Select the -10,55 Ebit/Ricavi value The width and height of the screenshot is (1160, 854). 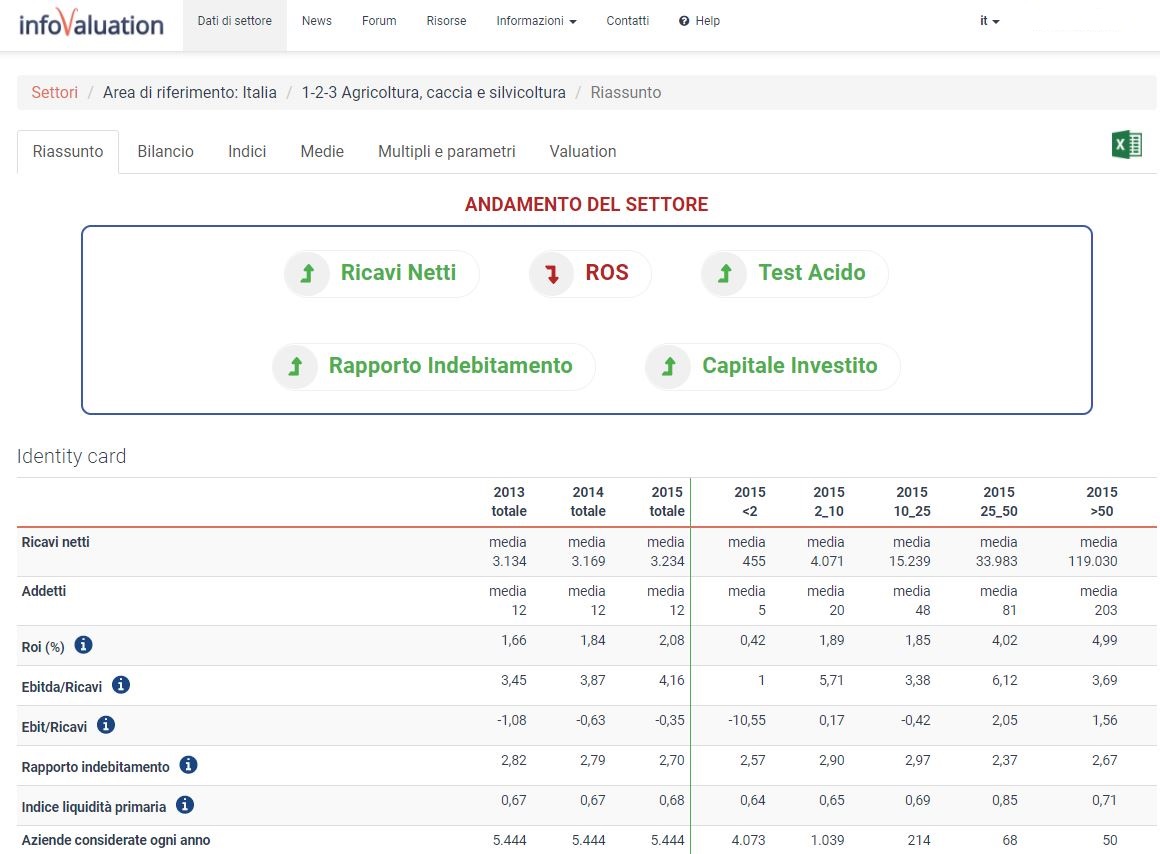(x=746, y=720)
